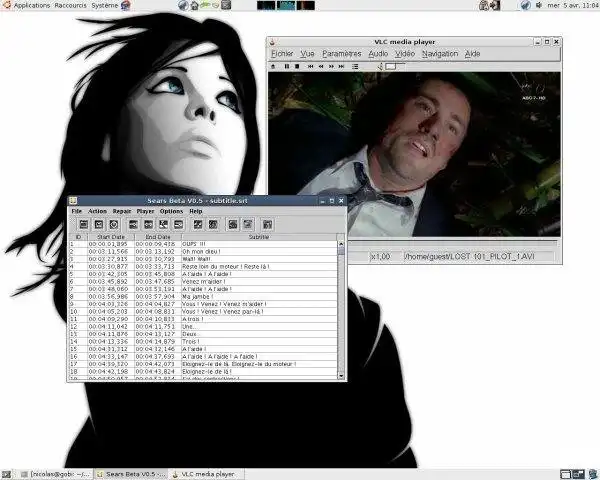Click start time 00:03:11,566 cell
The height and width of the screenshot is (480, 600).
pyautogui.click(x=111, y=251)
